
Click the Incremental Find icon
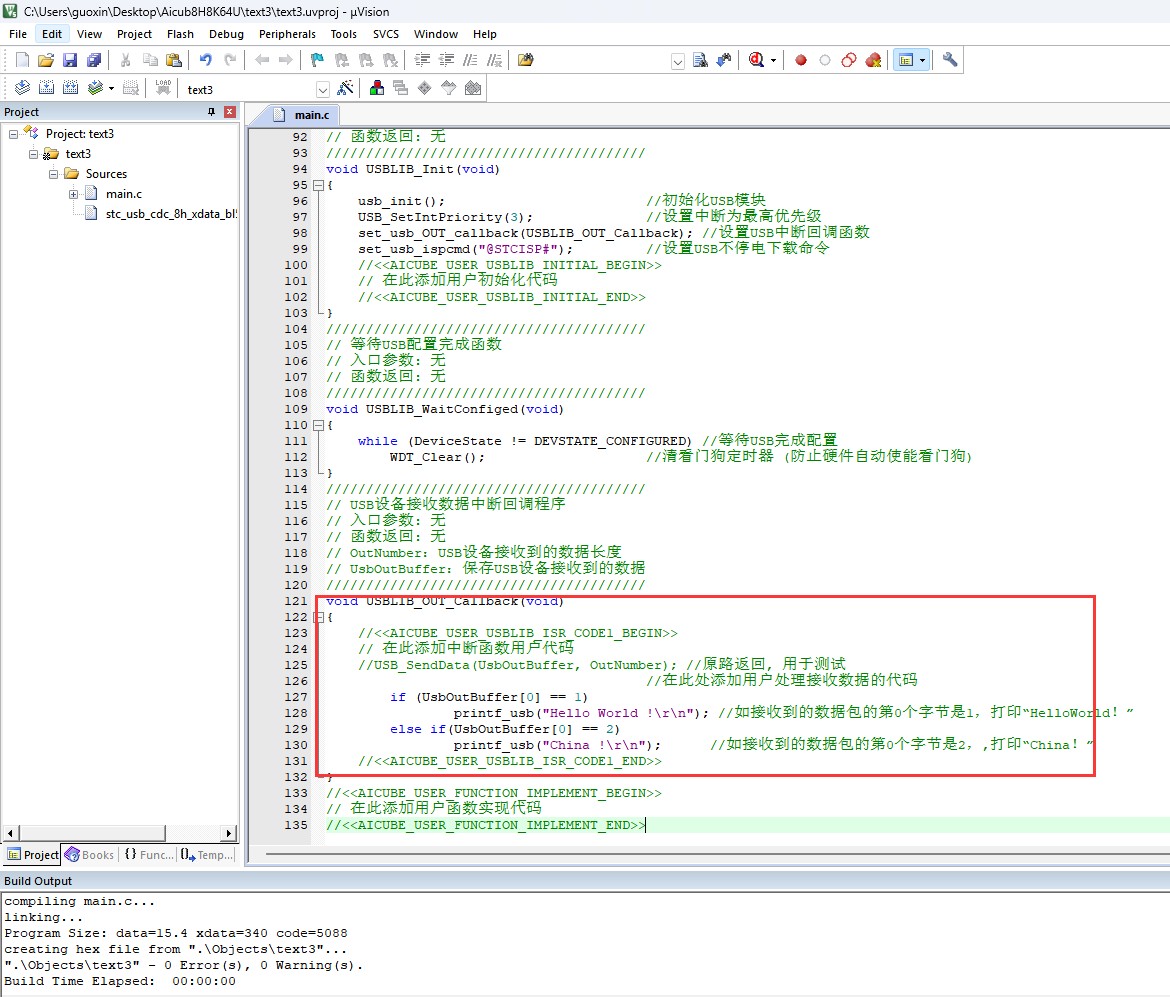coord(724,60)
